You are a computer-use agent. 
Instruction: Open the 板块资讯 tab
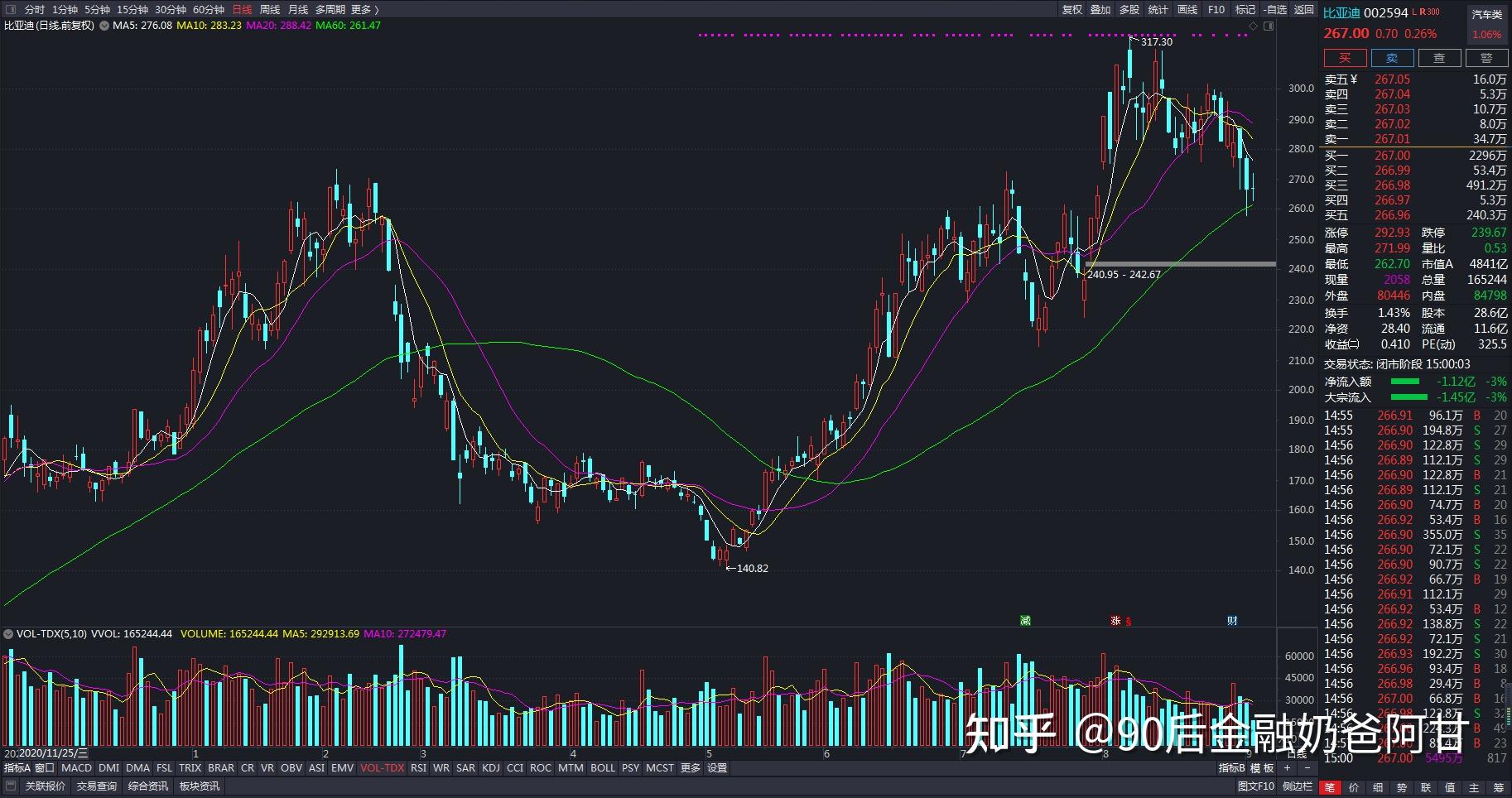click(x=200, y=786)
